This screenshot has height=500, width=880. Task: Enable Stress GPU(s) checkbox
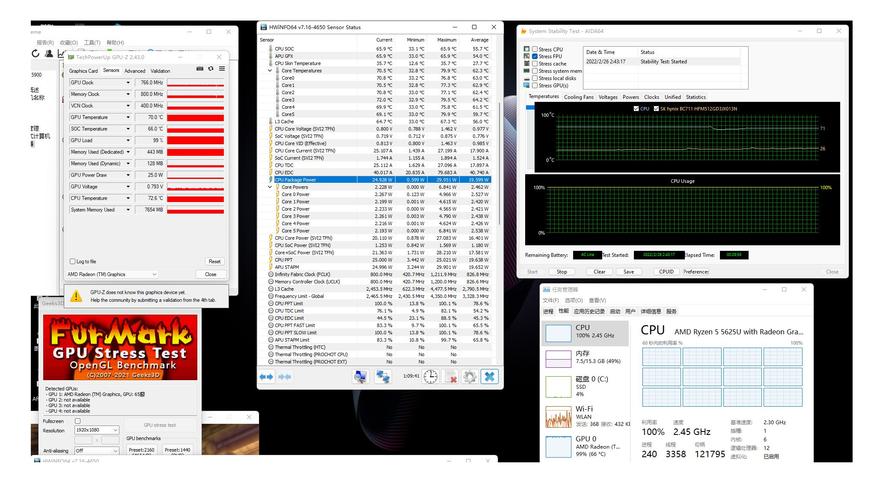point(535,86)
